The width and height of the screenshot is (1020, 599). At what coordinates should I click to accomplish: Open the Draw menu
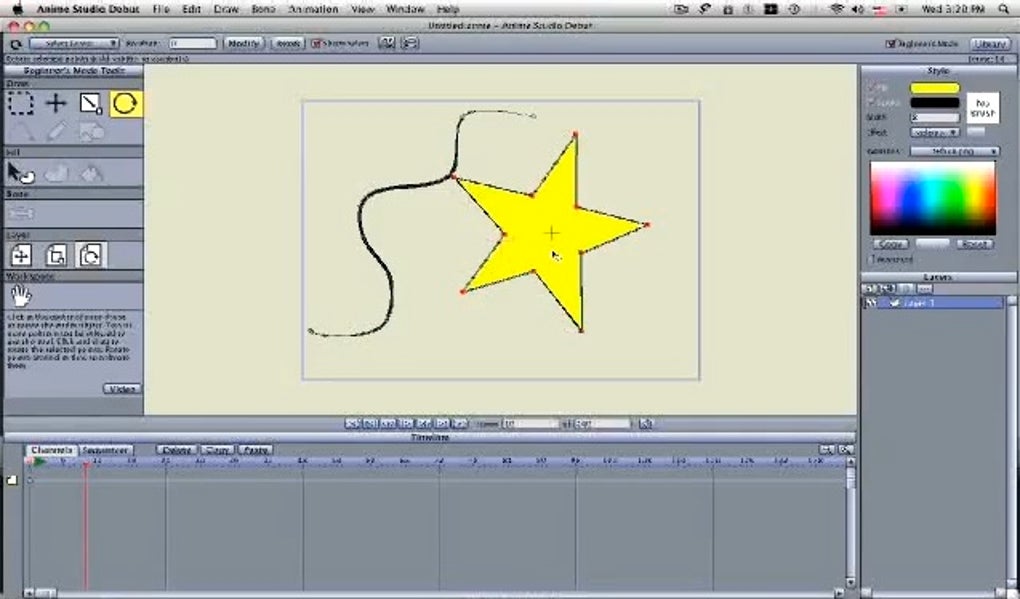[x=226, y=9]
